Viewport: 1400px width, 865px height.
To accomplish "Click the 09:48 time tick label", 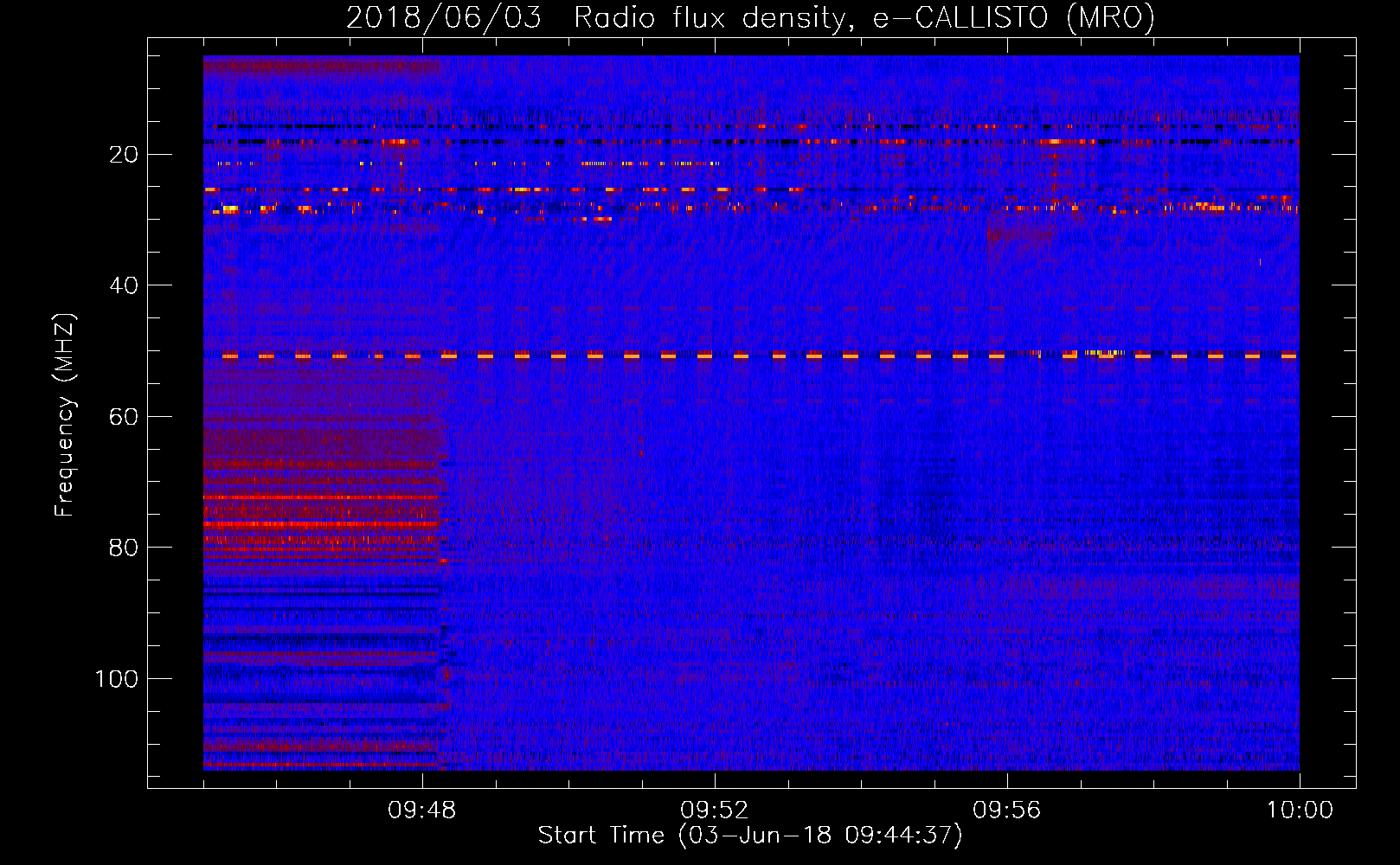I will [x=422, y=811].
